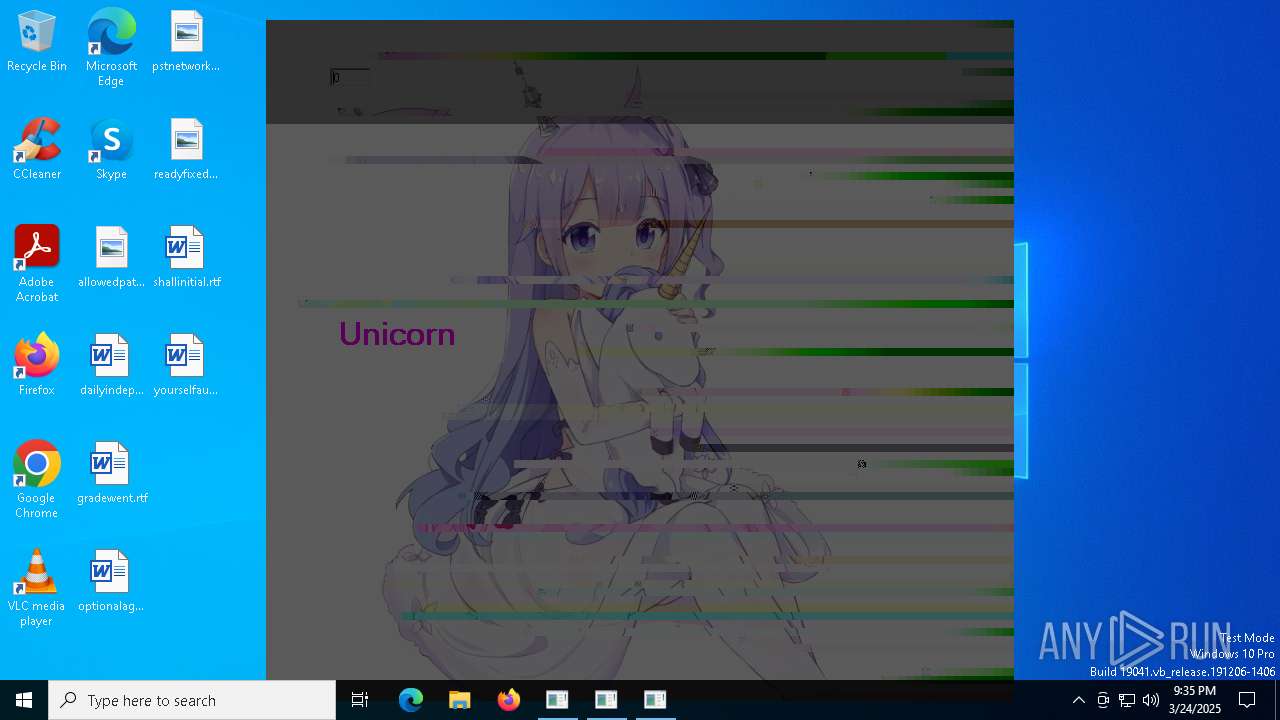Show hidden system tray icons chevron
The height and width of the screenshot is (720, 1280).
(1078, 700)
